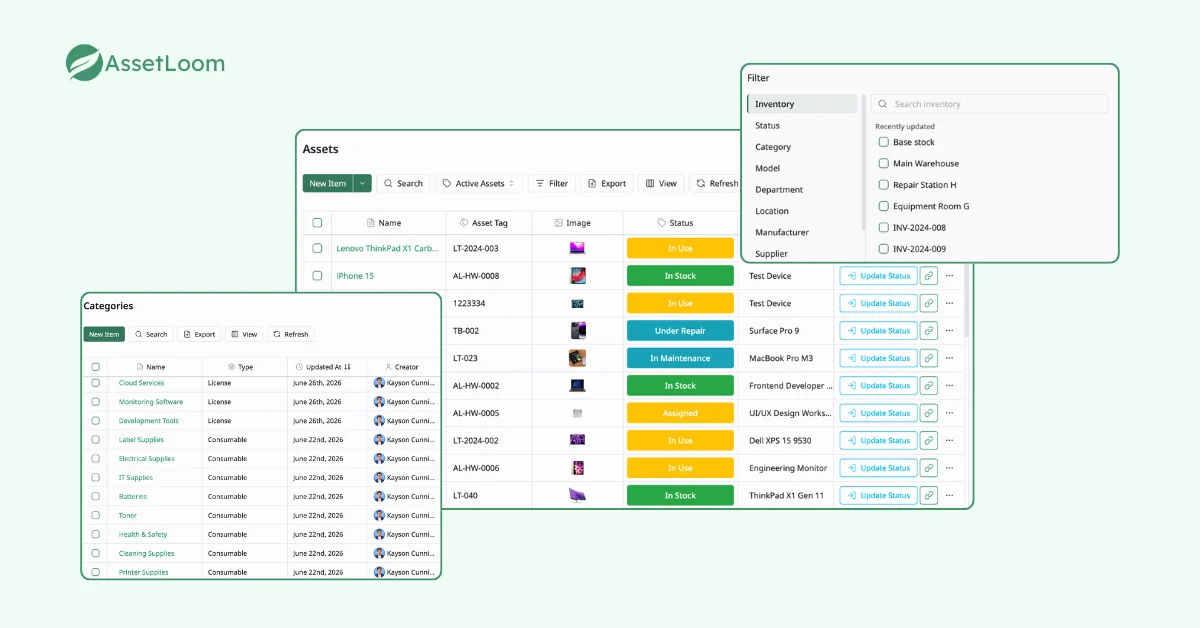Open more options for MacBook Pro M3 row
1200x628 pixels.
[x=950, y=358]
